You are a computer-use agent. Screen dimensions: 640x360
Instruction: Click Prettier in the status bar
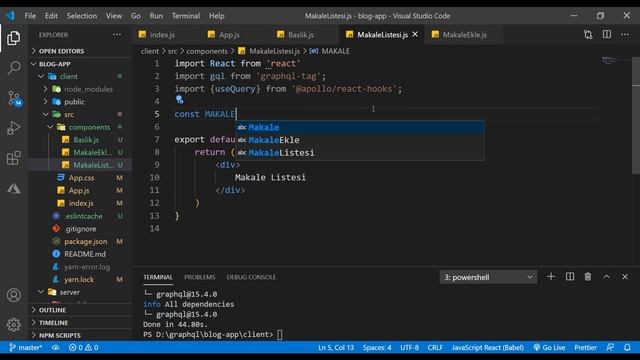pos(585,347)
